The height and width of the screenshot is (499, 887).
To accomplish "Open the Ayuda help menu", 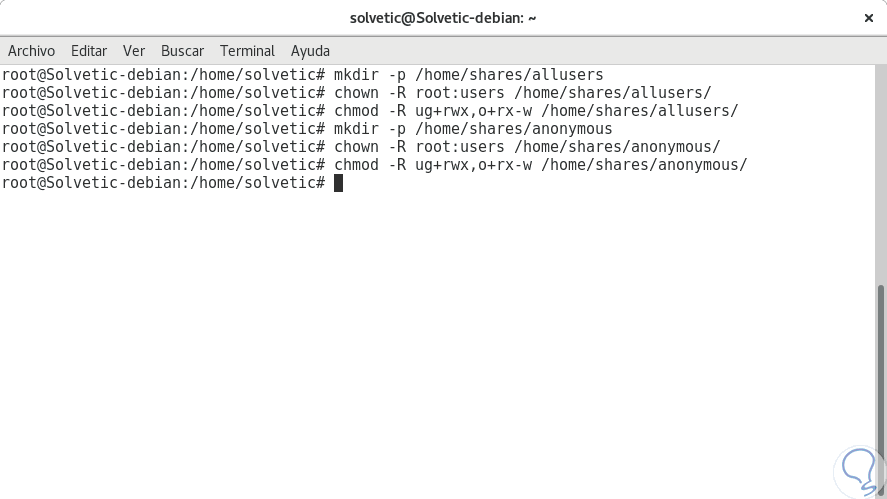I will (310, 50).
